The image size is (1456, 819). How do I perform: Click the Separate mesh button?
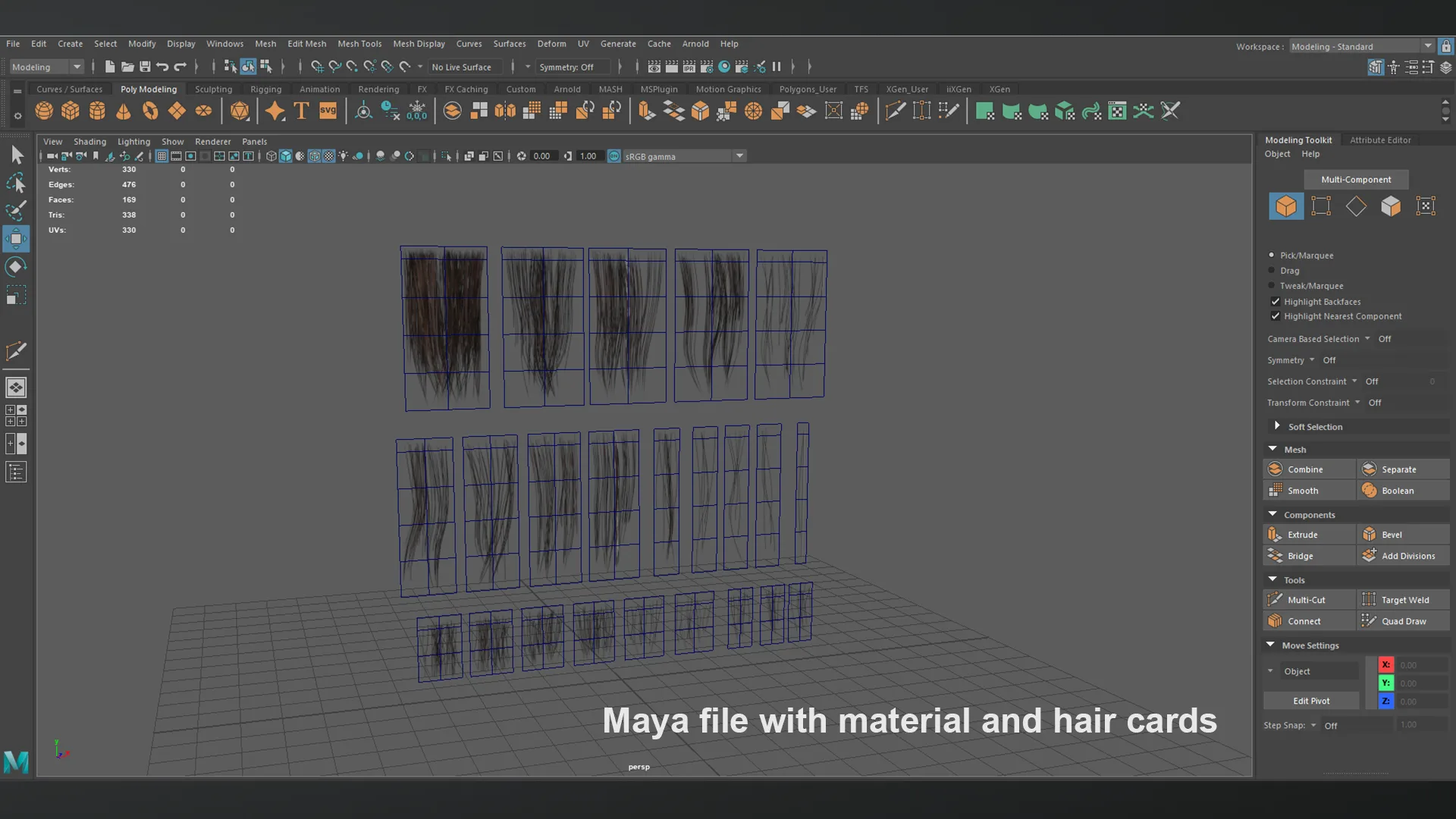pos(1399,469)
